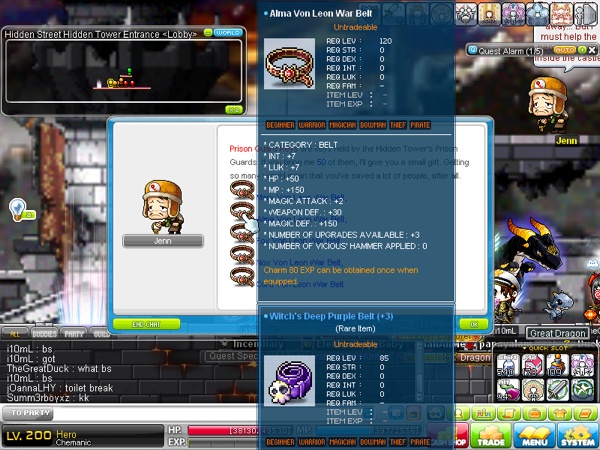
Task: Open the TRADE window
Action: tap(491, 435)
